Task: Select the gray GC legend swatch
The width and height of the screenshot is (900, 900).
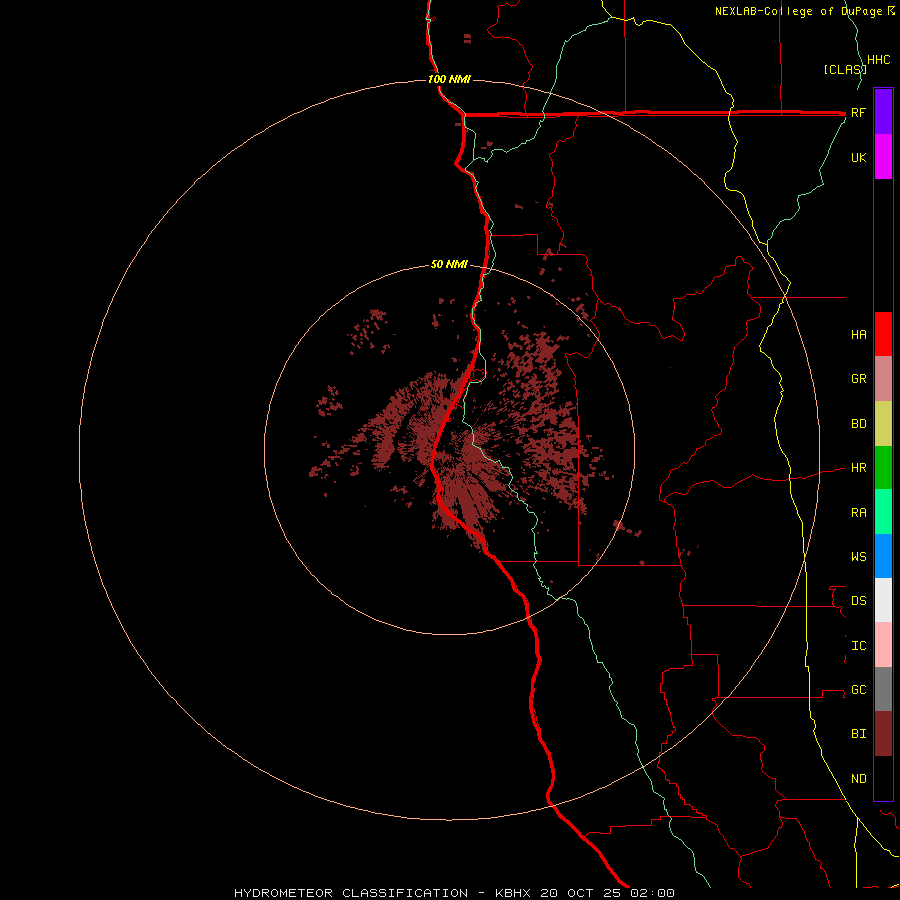Action: click(x=883, y=689)
